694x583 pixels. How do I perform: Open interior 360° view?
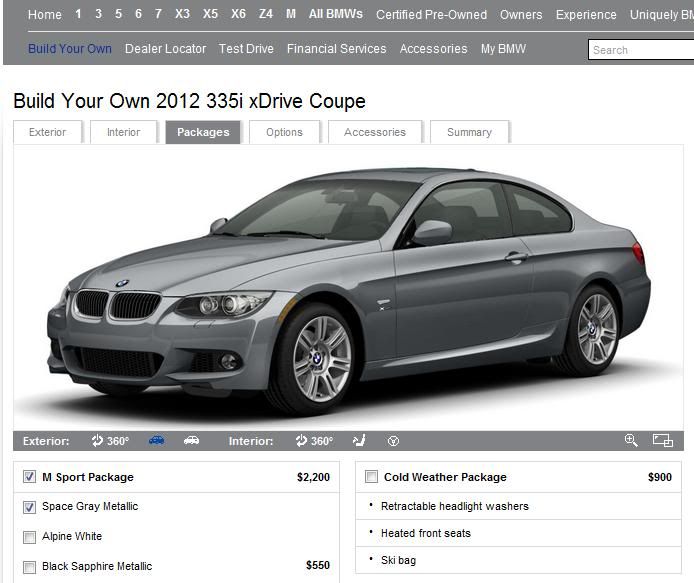(x=314, y=441)
